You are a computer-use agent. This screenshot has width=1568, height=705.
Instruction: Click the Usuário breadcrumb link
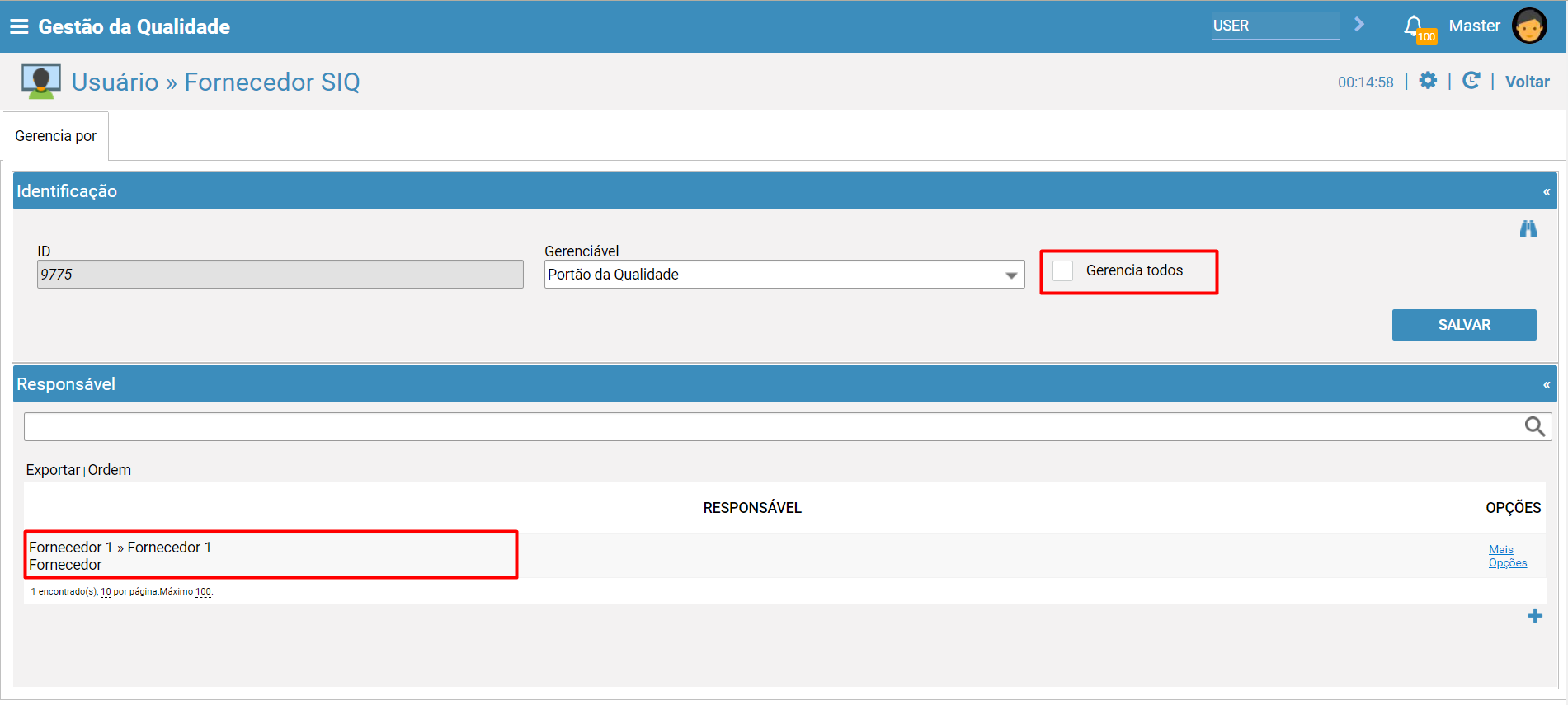tap(115, 82)
